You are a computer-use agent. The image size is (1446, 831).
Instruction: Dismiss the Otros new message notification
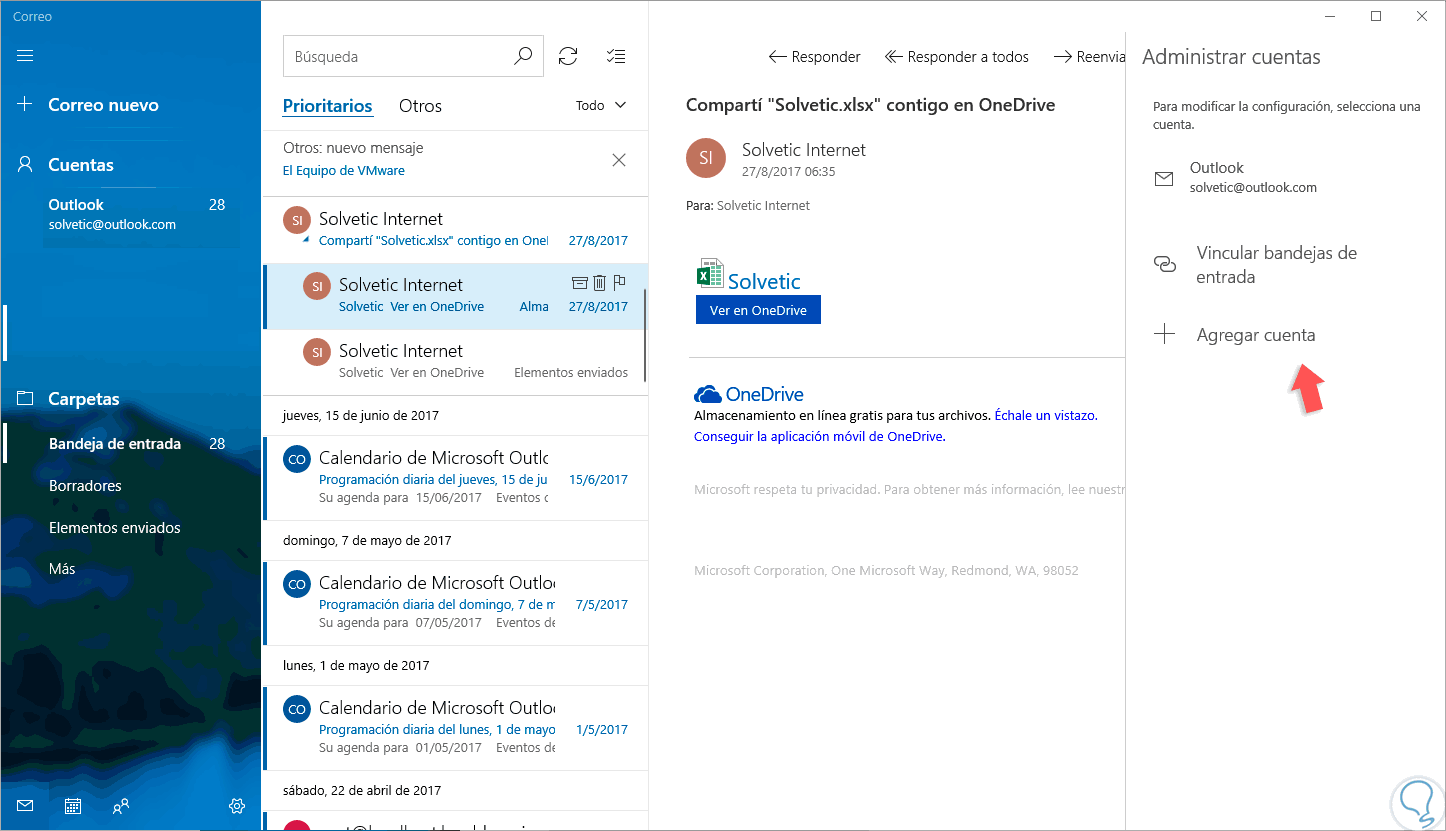pyautogui.click(x=619, y=160)
